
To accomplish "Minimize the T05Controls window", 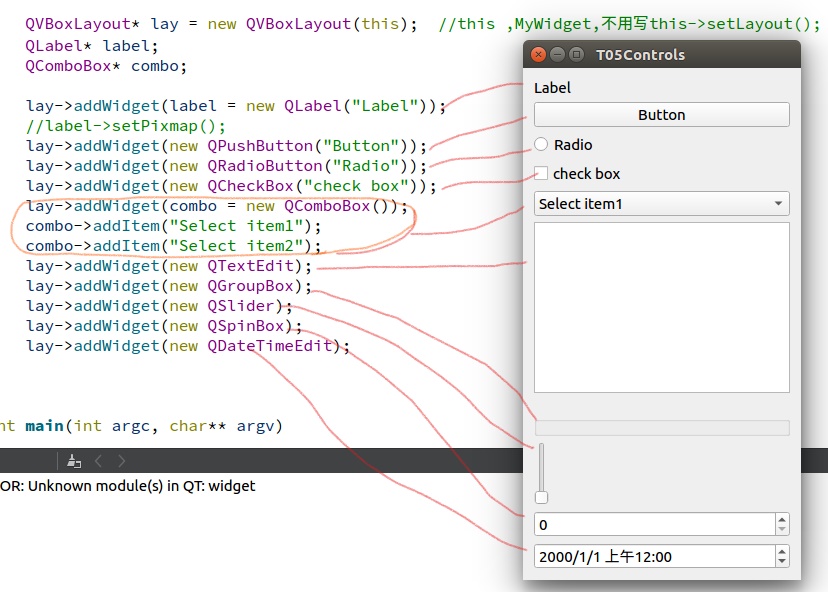I will [557, 54].
